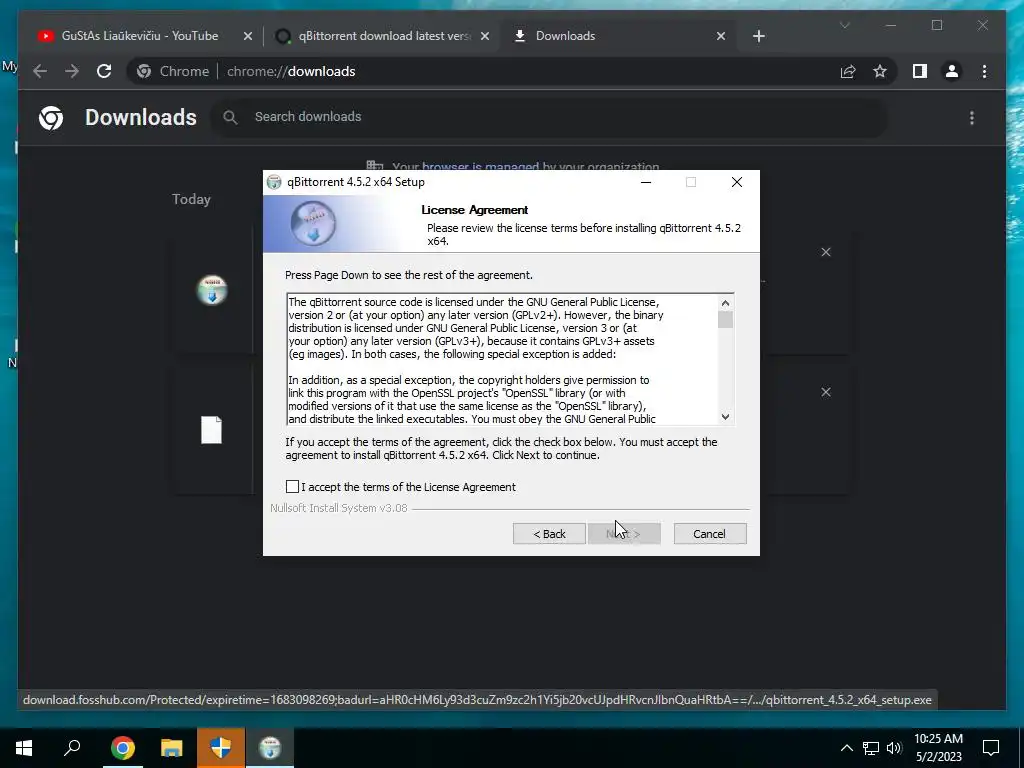Screen dimensions: 1024x768
Task: Bookmark this page with star
Action: pyautogui.click(x=880, y=71)
